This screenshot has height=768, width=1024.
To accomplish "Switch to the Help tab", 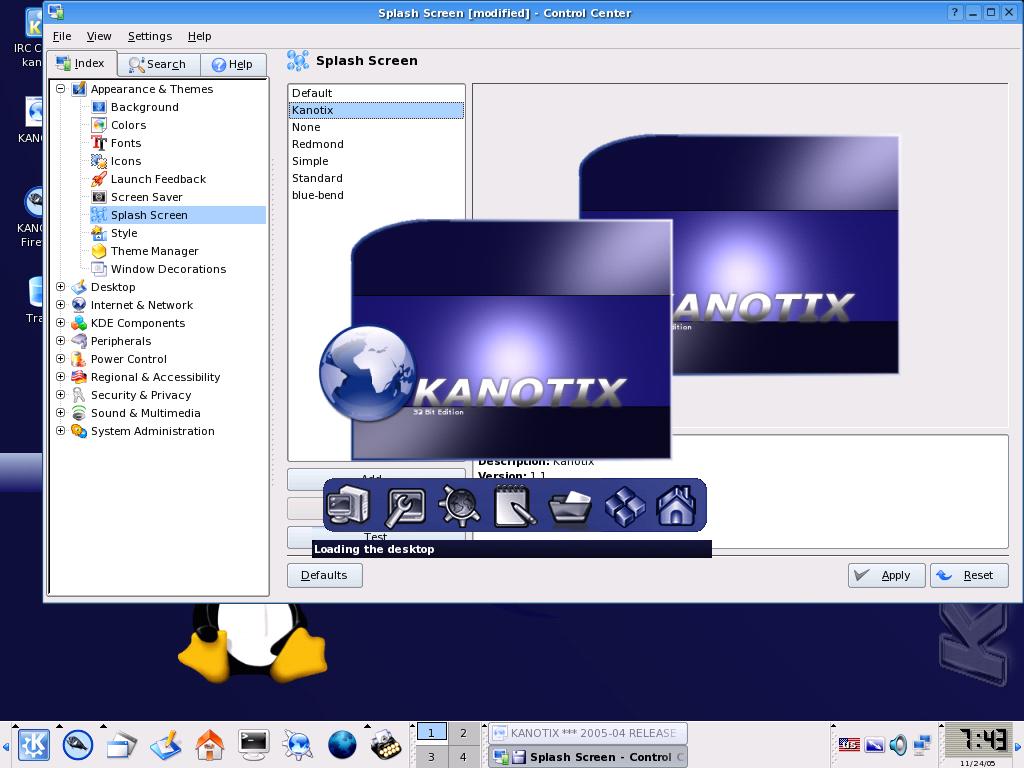I will pos(233,64).
